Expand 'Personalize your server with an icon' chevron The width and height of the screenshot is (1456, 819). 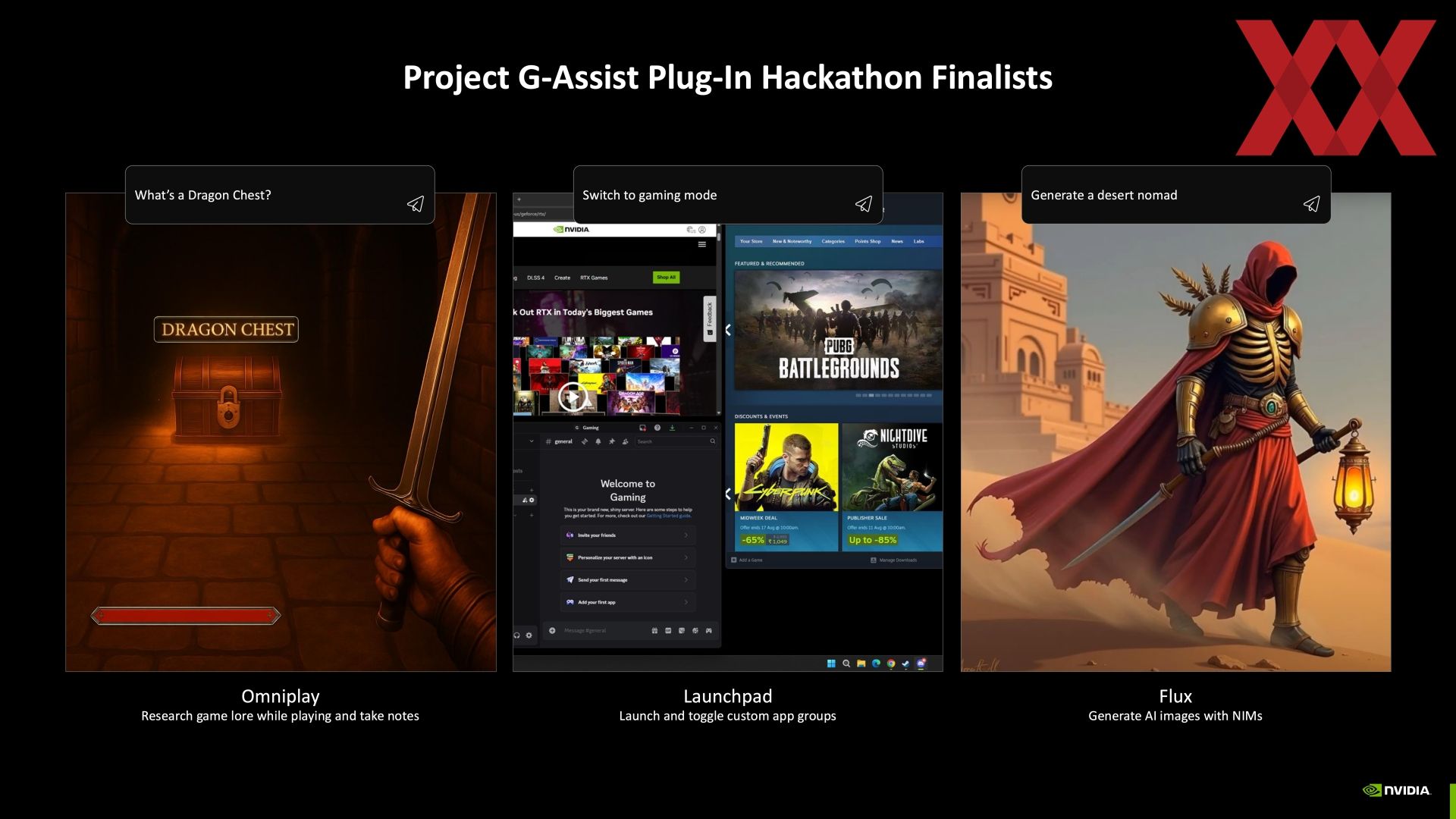click(x=686, y=557)
